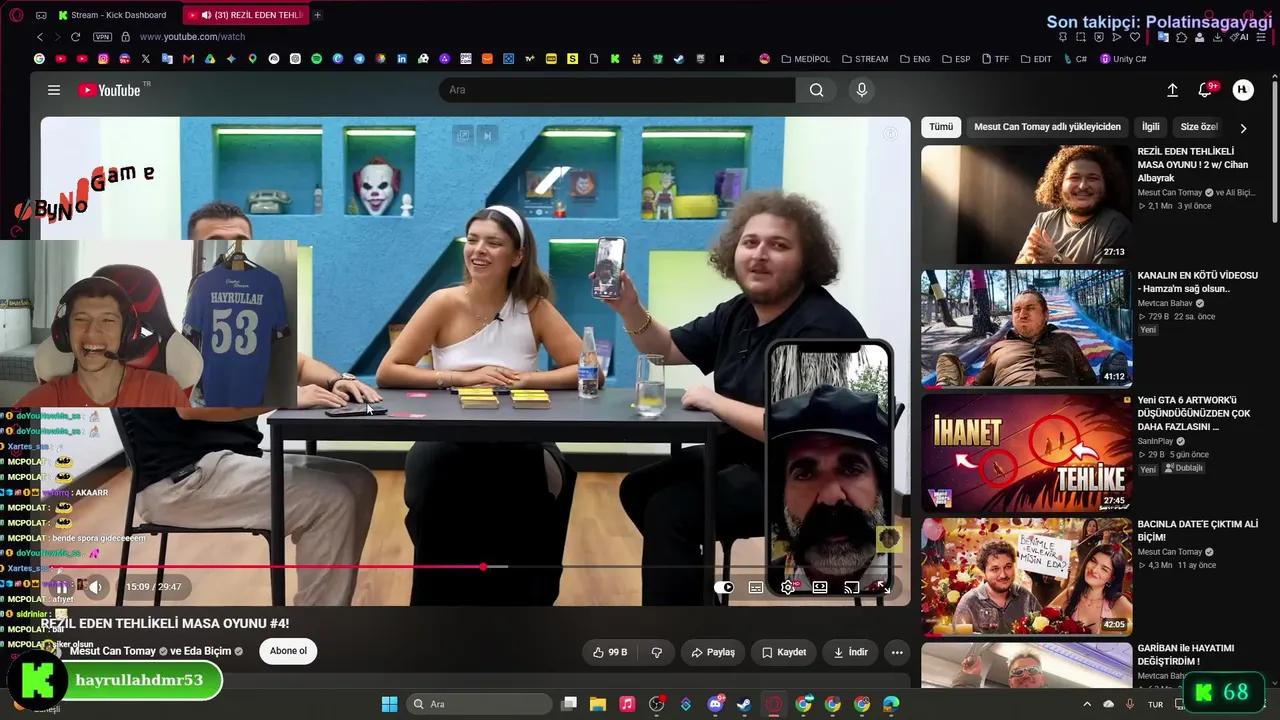Start voice search with microphone icon
The height and width of the screenshot is (720, 1280).
(862, 90)
